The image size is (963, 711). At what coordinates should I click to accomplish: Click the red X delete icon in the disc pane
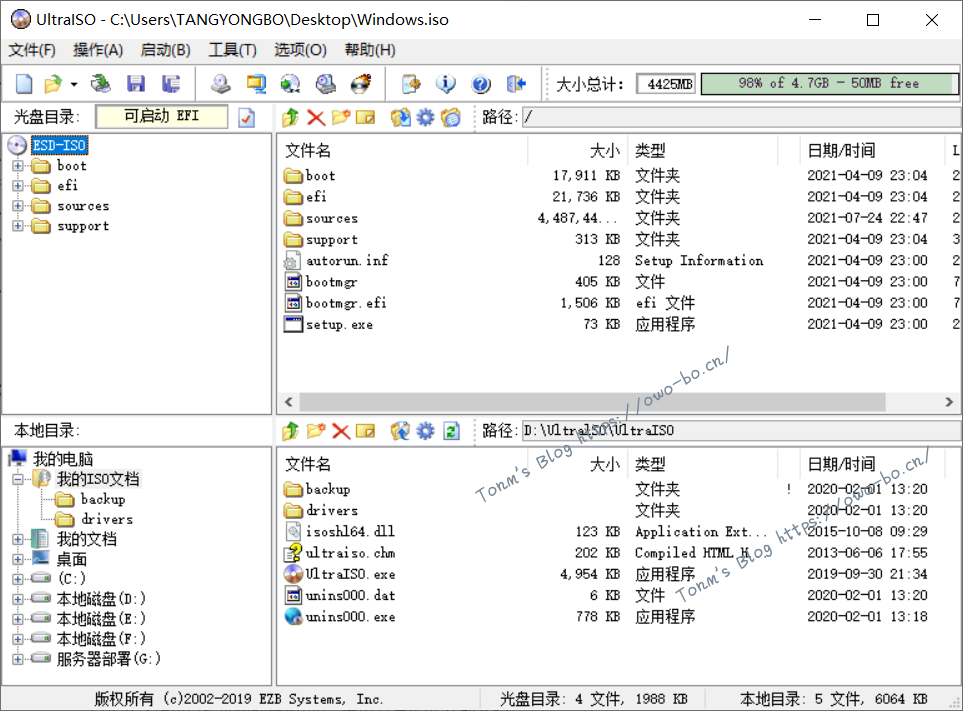click(x=316, y=118)
